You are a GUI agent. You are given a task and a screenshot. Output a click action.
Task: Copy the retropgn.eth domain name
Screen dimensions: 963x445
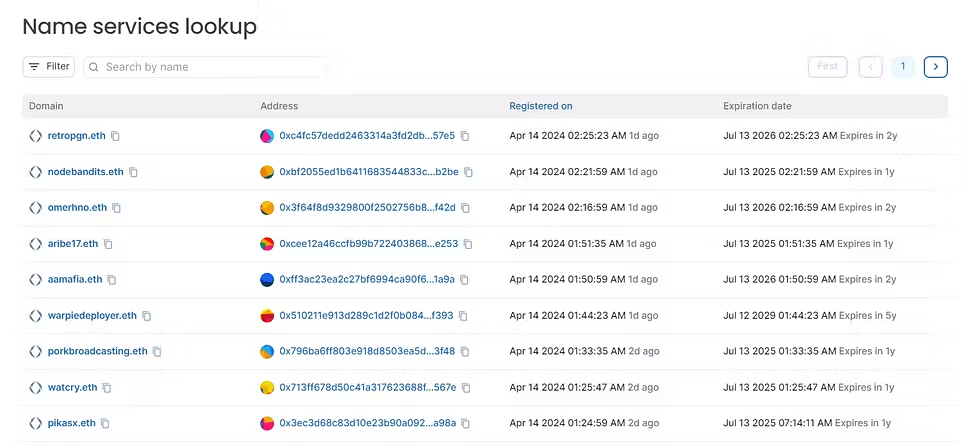pos(115,136)
